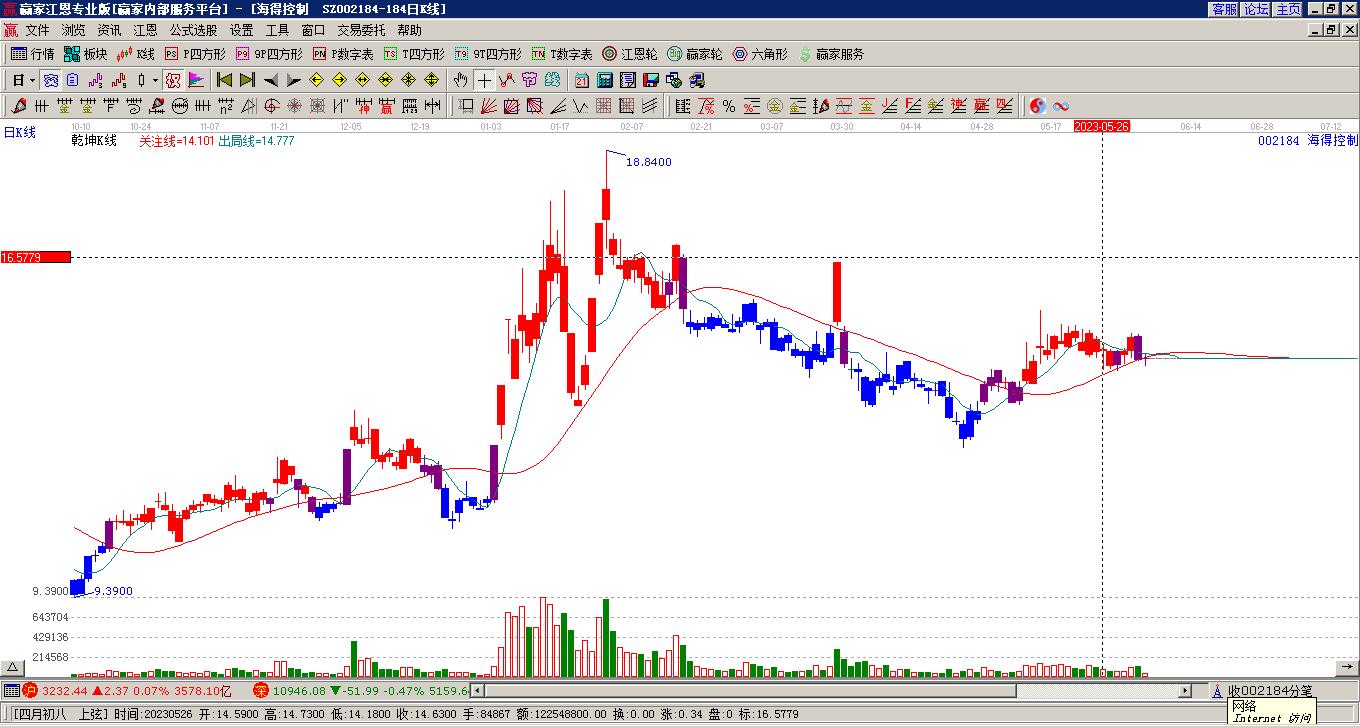Viewport: 1360px width, 728px height.
Task: Expand the candlestick style dropdown arrow
Action: [155, 80]
